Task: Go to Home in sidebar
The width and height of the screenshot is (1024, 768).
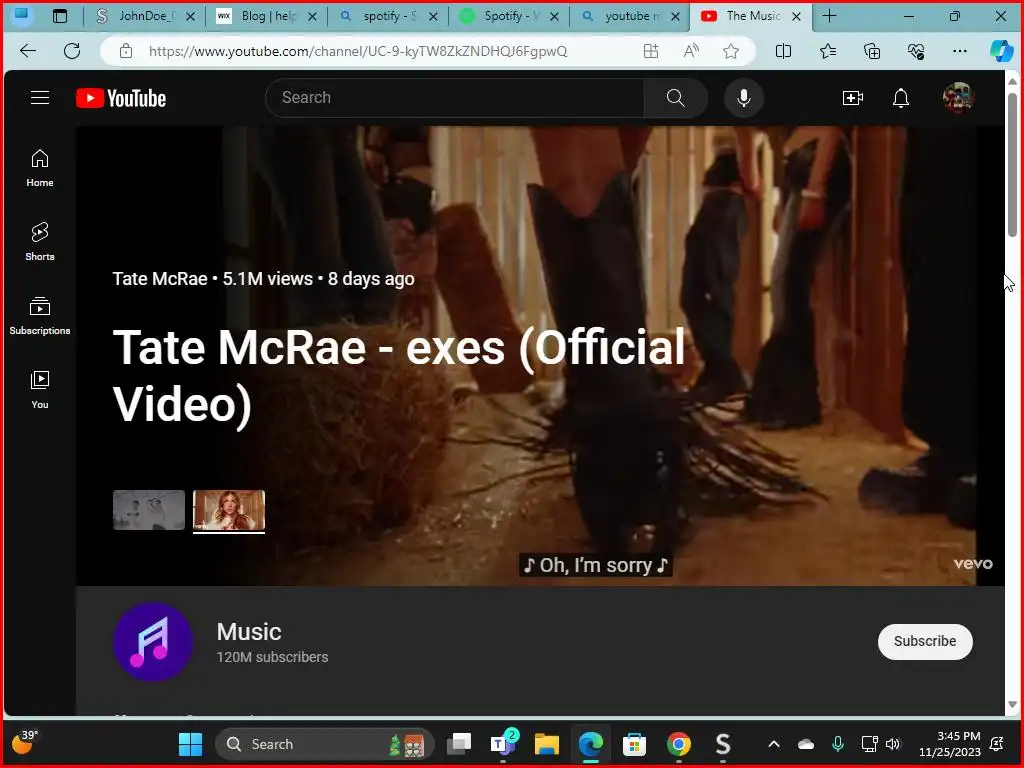Action: click(x=40, y=168)
